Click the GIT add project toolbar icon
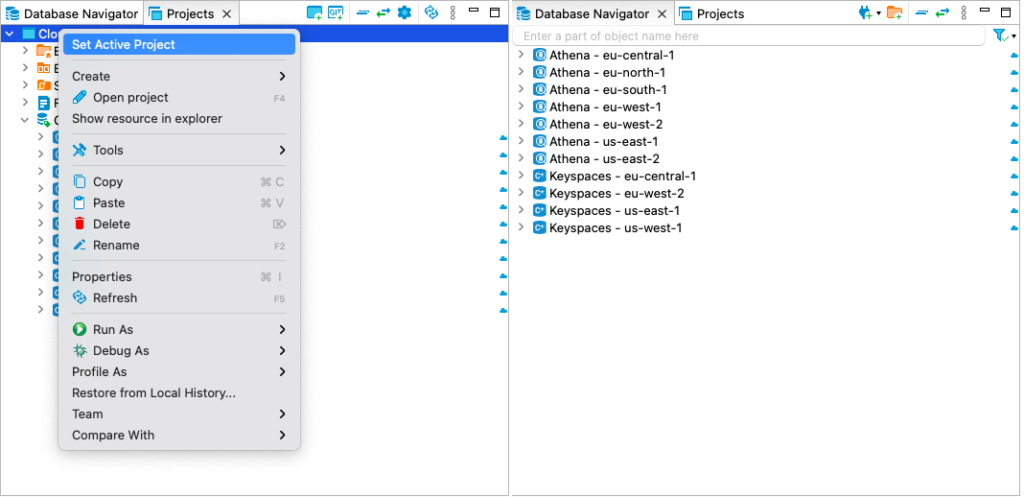Screen dimensions: 1024x497 click(x=336, y=12)
